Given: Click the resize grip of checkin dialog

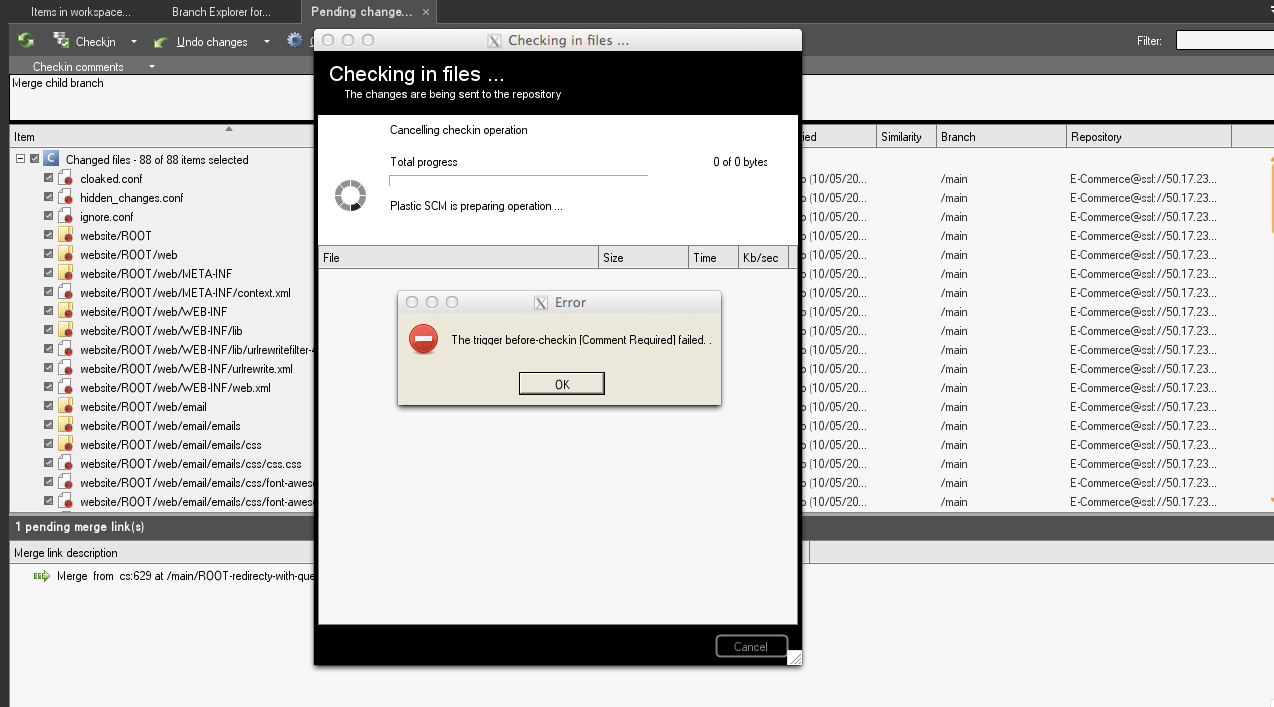Looking at the screenshot, I should point(794,657).
